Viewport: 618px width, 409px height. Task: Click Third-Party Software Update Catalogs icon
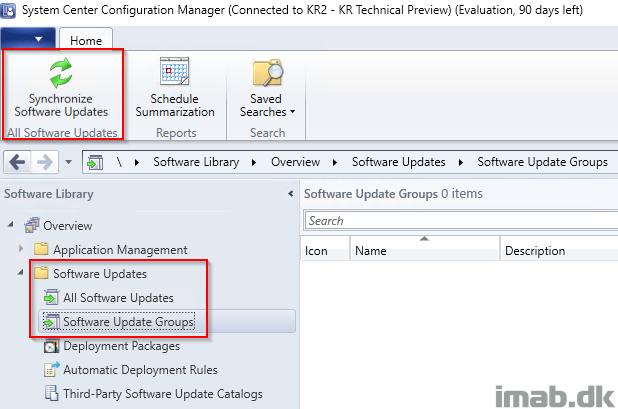tap(51, 393)
